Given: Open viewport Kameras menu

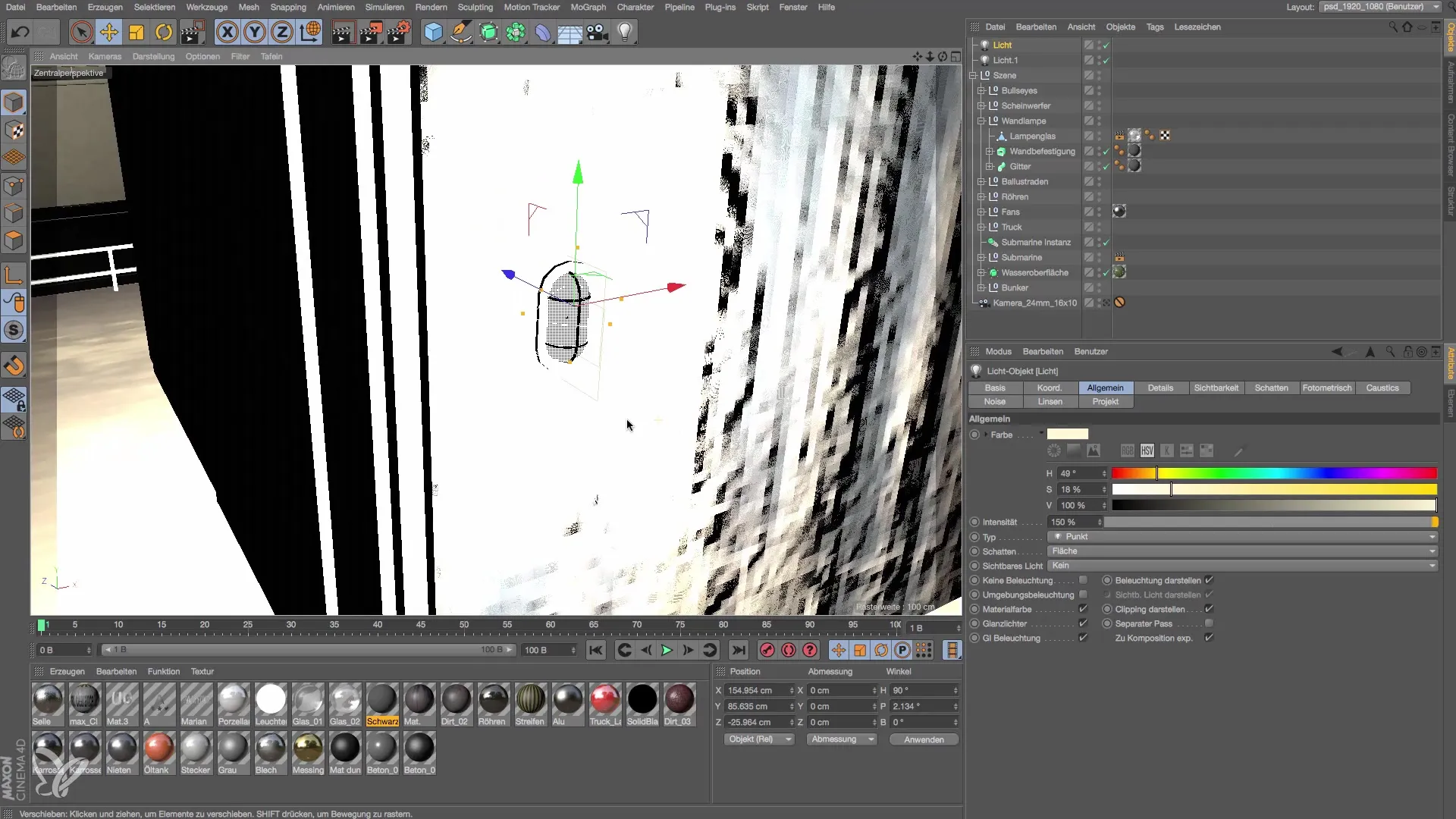Looking at the screenshot, I should coord(105,56).
